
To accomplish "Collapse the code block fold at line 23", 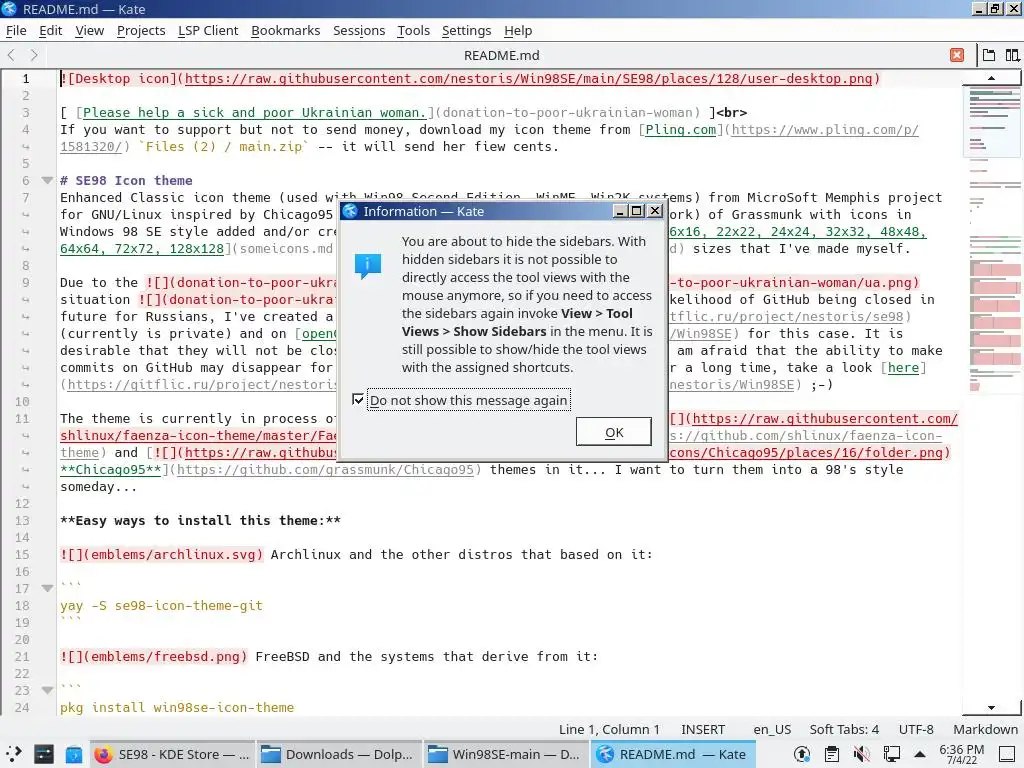I will click(47, 690).
